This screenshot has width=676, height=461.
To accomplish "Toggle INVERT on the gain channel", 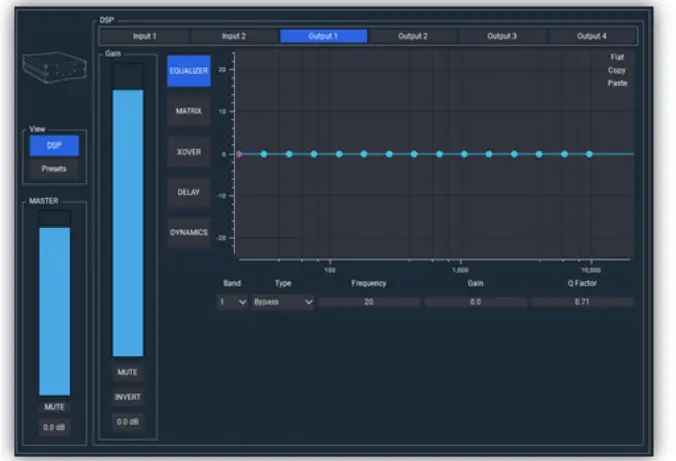I will pyautogui.click(x=128, y=397).
